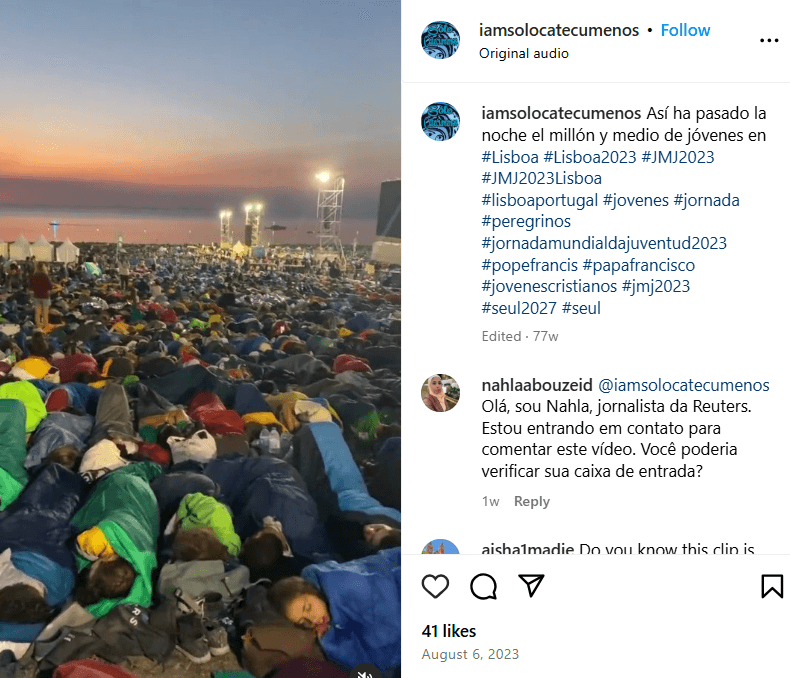Click the @iamsolocatecumenos mention in comment
The height and width of the screenshot is (678, 790).
(x=684, y=385)
